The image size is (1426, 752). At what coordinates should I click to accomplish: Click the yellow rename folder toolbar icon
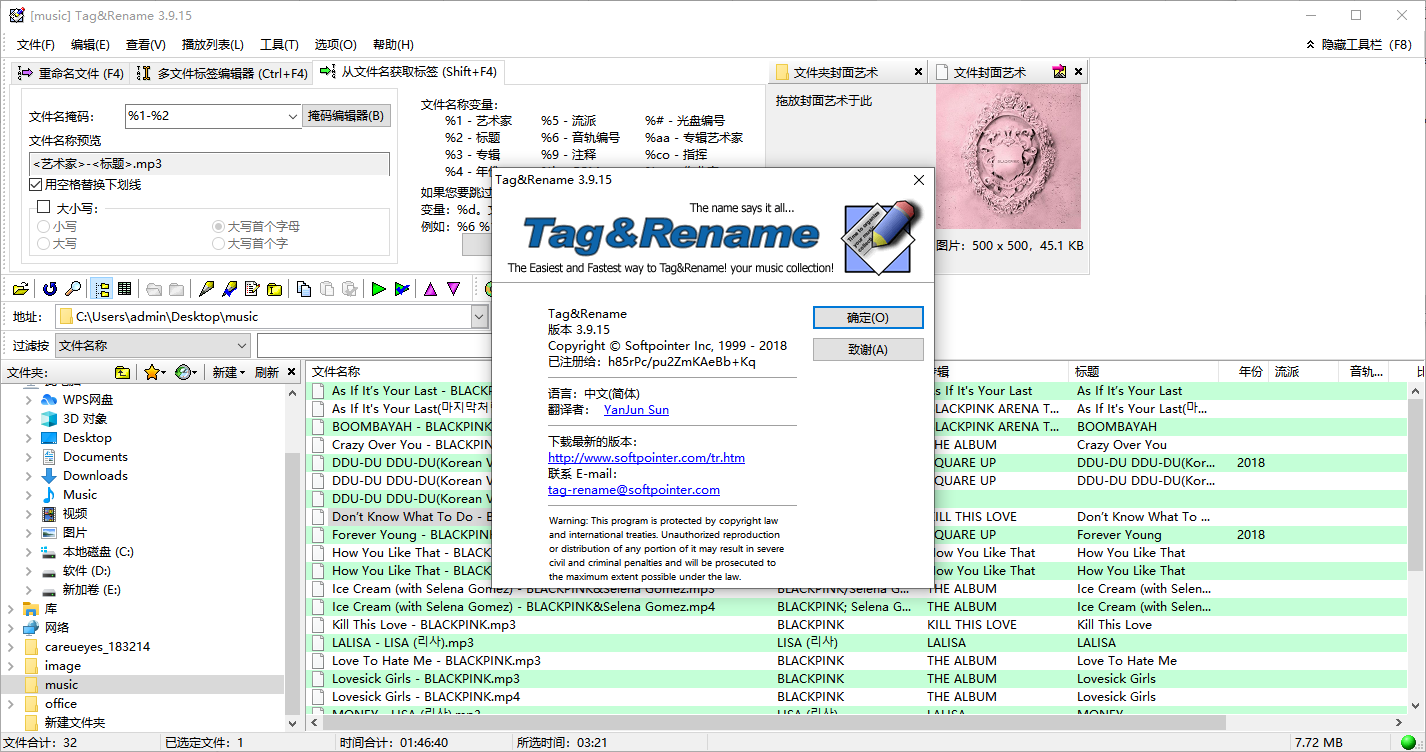pyautogui.click(x=274, y=289)
